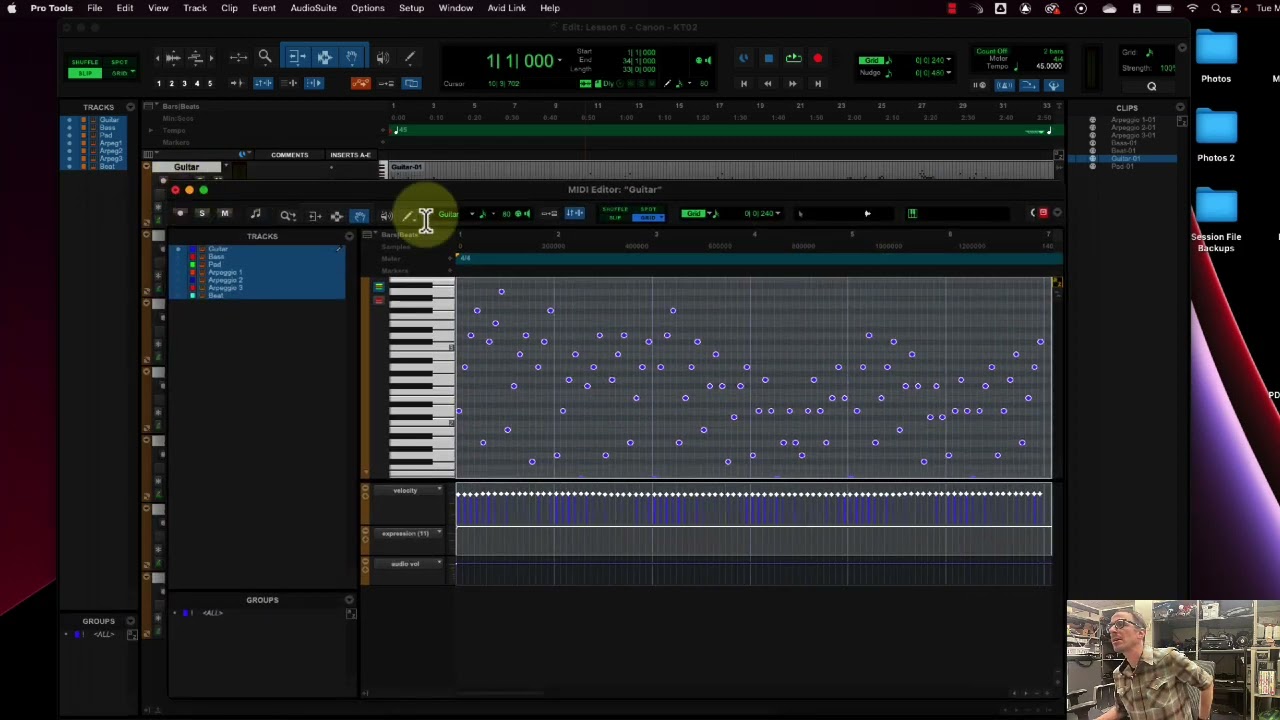This screenshot has height=720, width=1280.
Task: Select the Guitar track name in edit window
Action: pyautogui.click(x=187, y=167)
